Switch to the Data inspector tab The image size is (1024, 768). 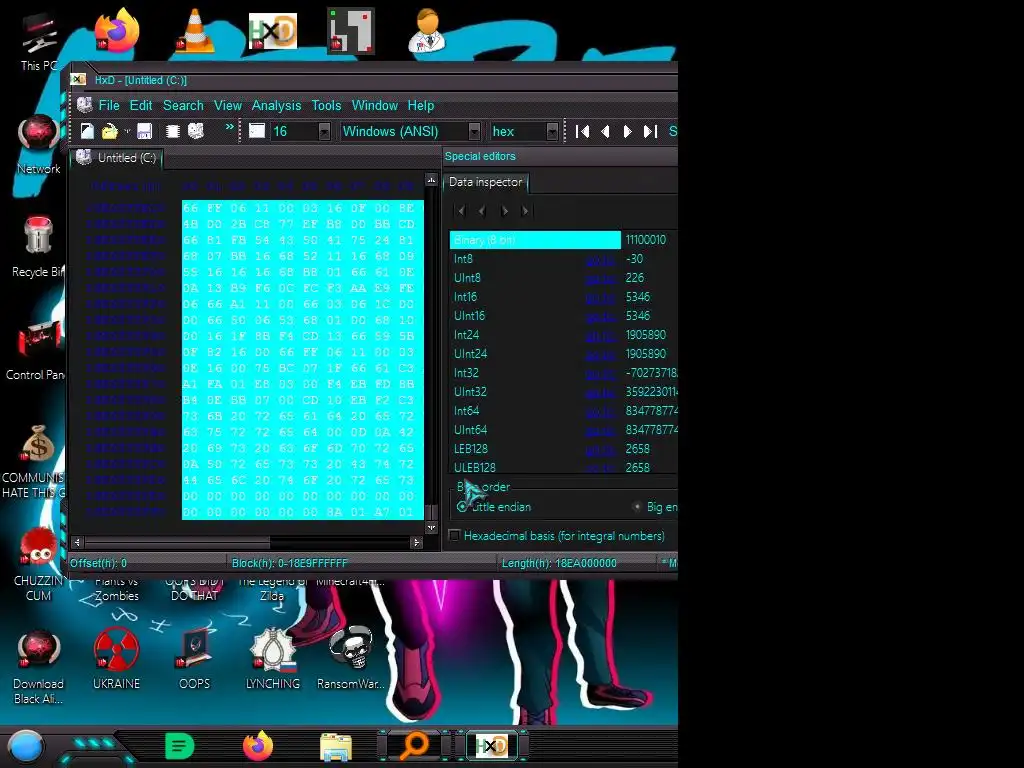[485, 182]
